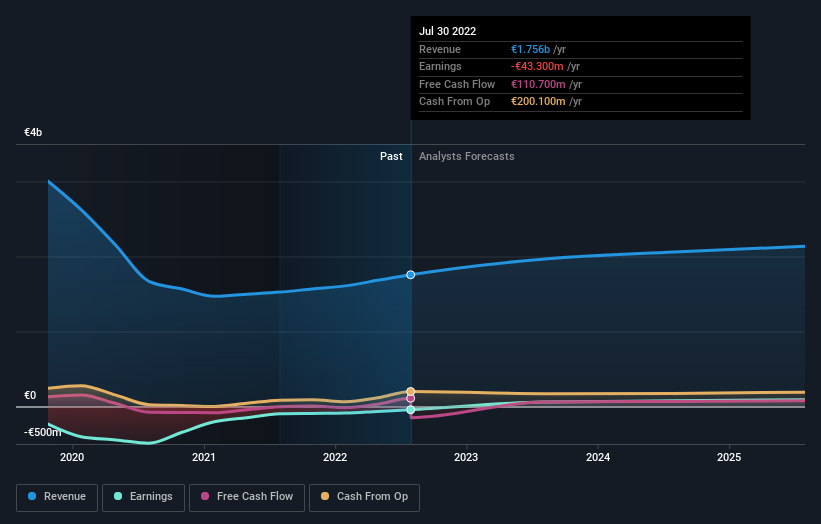Click the blue Revenue data point marker
The height and width of the screenshot is (524, 821).
[x=410, y=275]
